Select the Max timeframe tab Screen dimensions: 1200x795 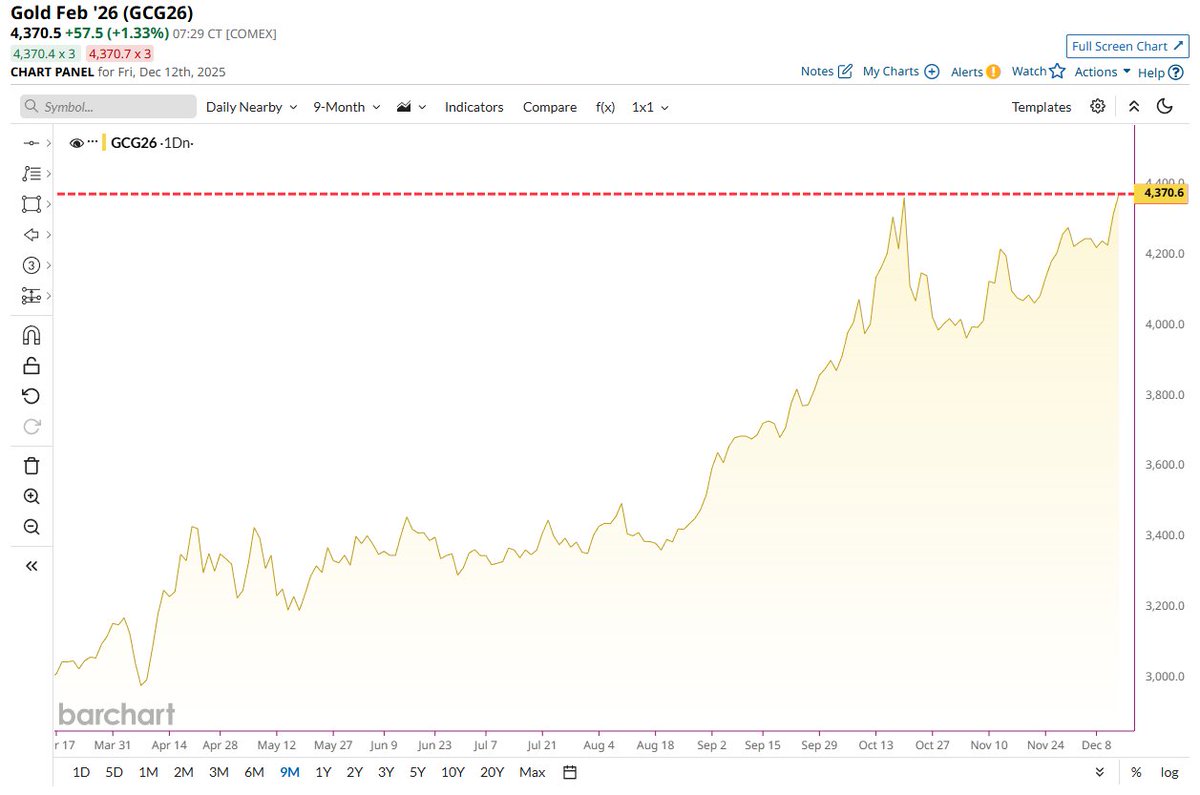point(531,772)
